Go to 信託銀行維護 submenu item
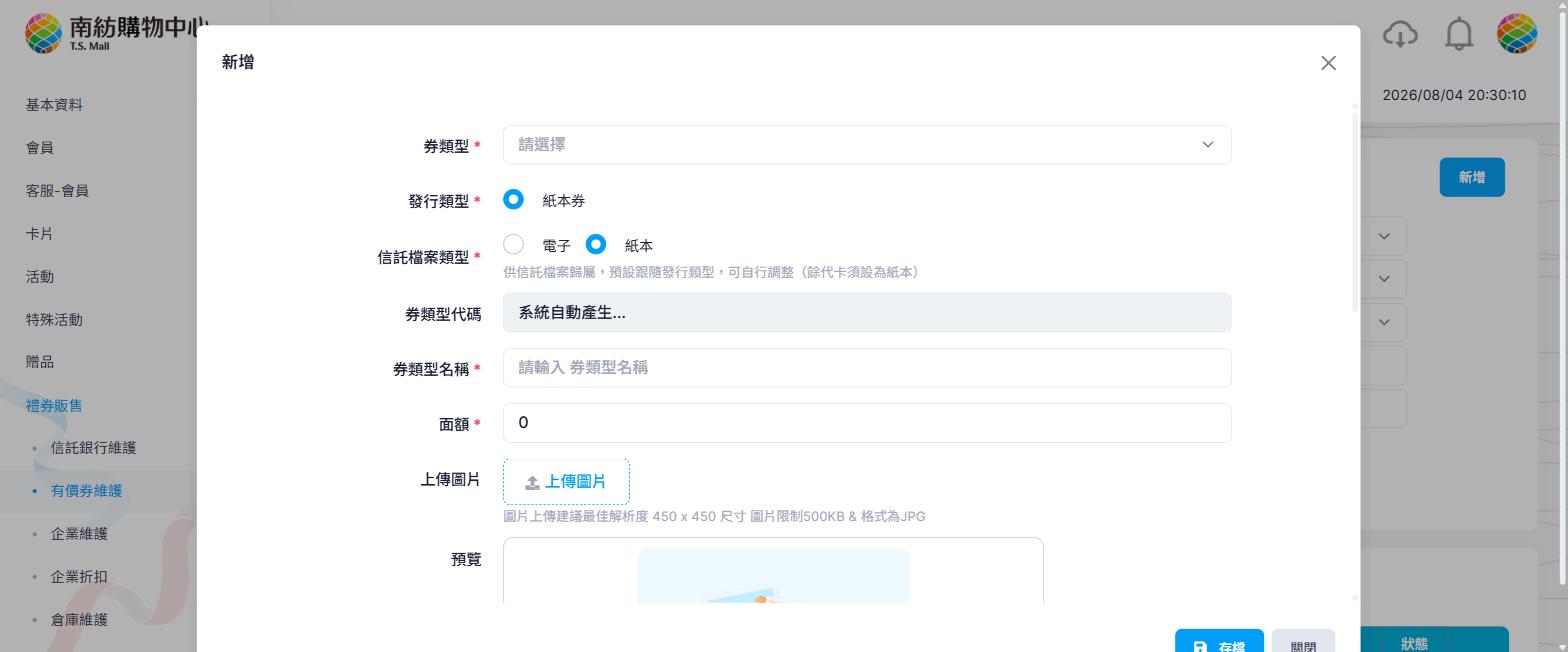This screenshot has width=1568, height=652. 93,448
